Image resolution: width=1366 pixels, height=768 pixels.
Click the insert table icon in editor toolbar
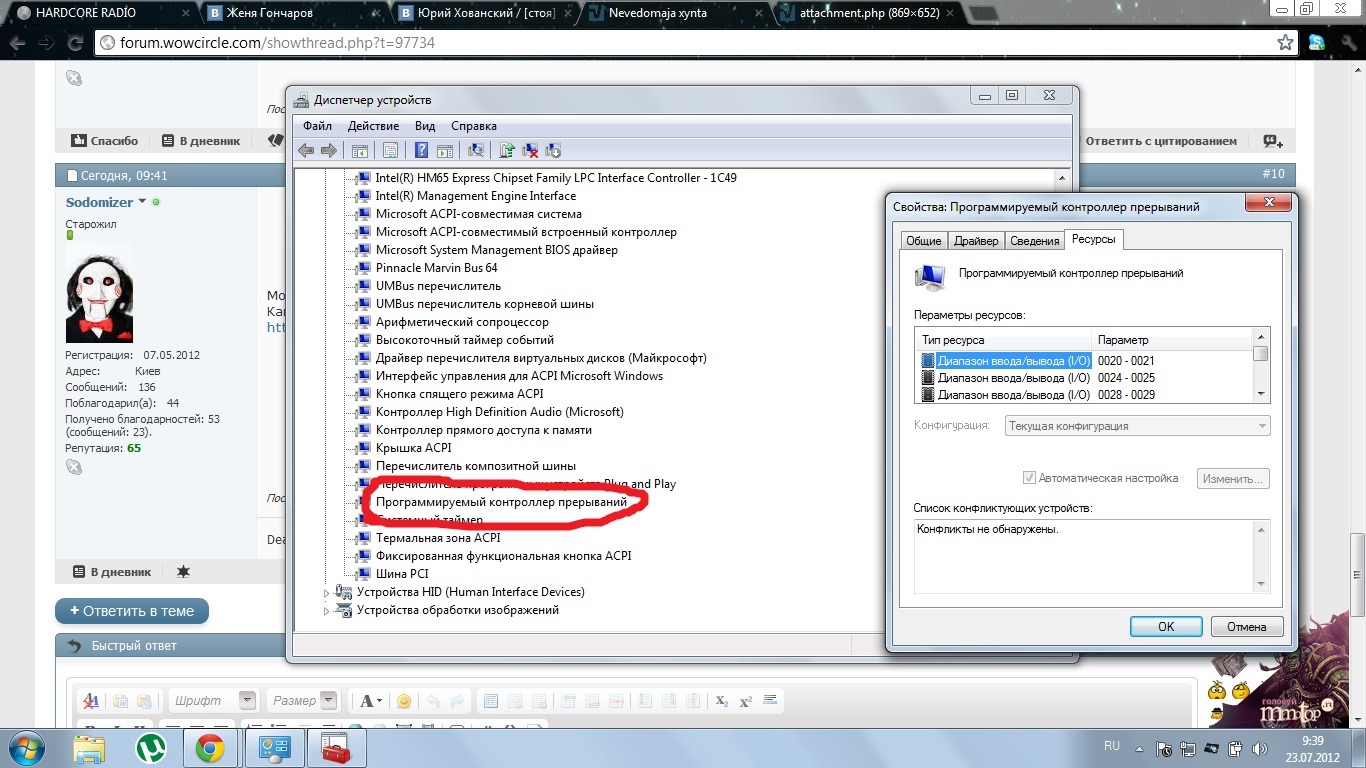pos(490,701)
